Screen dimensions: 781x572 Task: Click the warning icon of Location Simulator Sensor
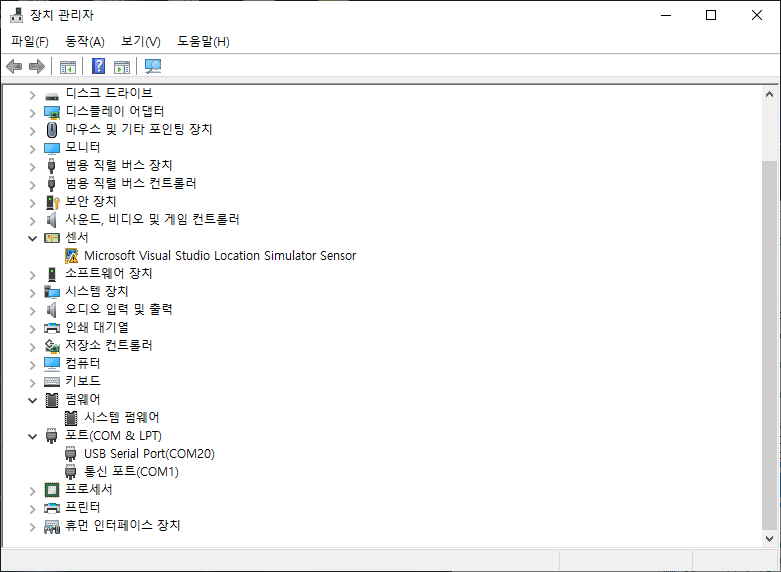coord(71,256)
